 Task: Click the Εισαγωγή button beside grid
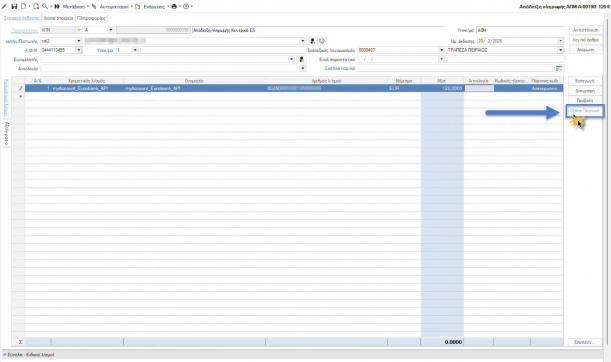[x=585, y=81]
